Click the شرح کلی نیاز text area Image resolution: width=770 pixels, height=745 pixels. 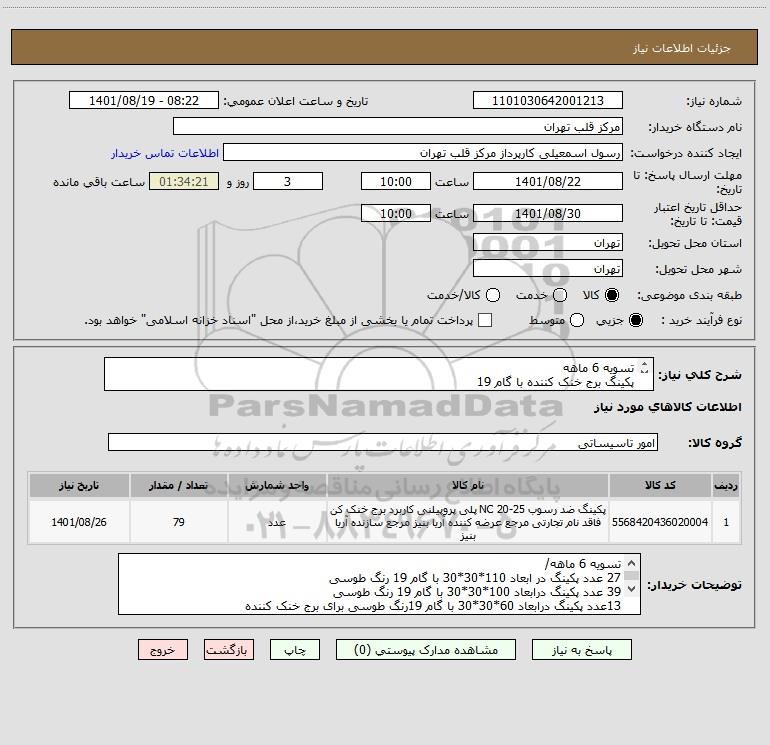point(379,374)
